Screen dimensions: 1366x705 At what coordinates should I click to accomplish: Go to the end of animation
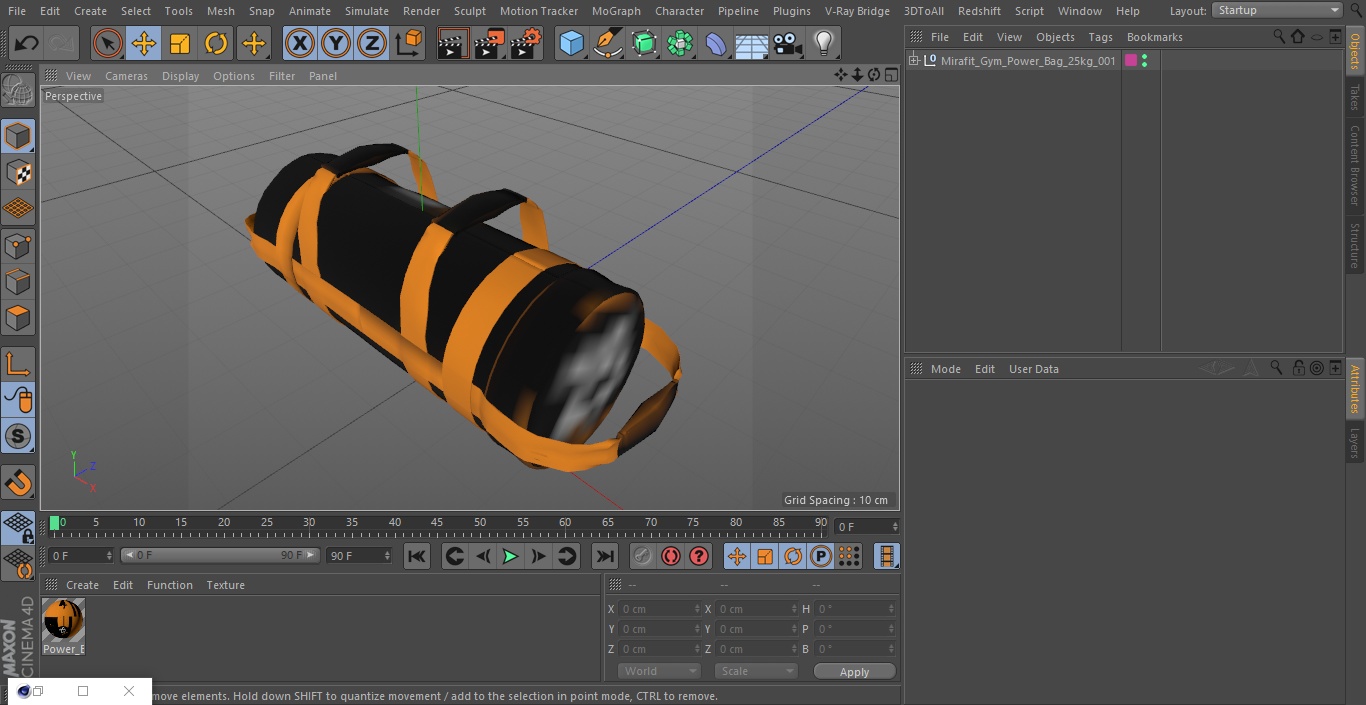pos(605,556)
